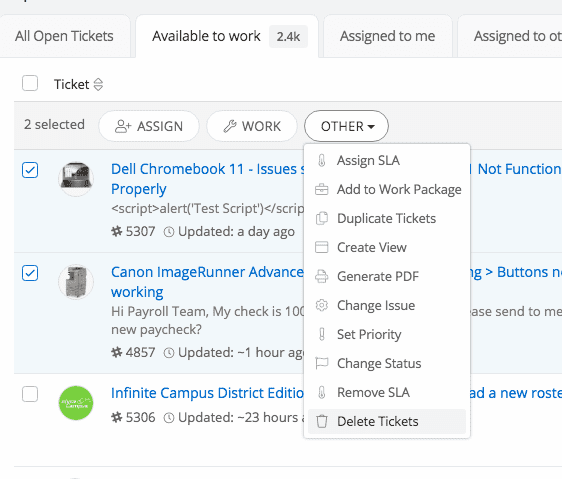562x479 pixels.
Task: Click the Test Script alert description text
Action: [208, 209]
